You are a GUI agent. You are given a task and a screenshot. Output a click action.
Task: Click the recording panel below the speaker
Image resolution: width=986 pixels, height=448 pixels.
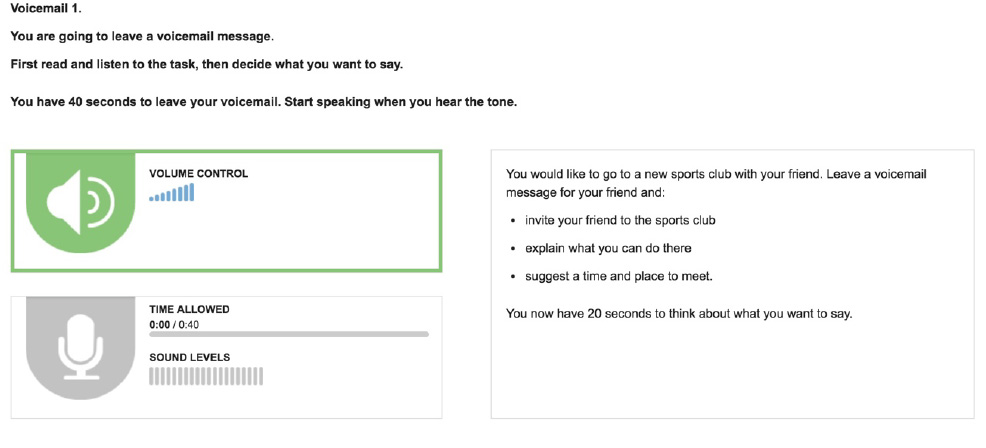pos(226,357)
